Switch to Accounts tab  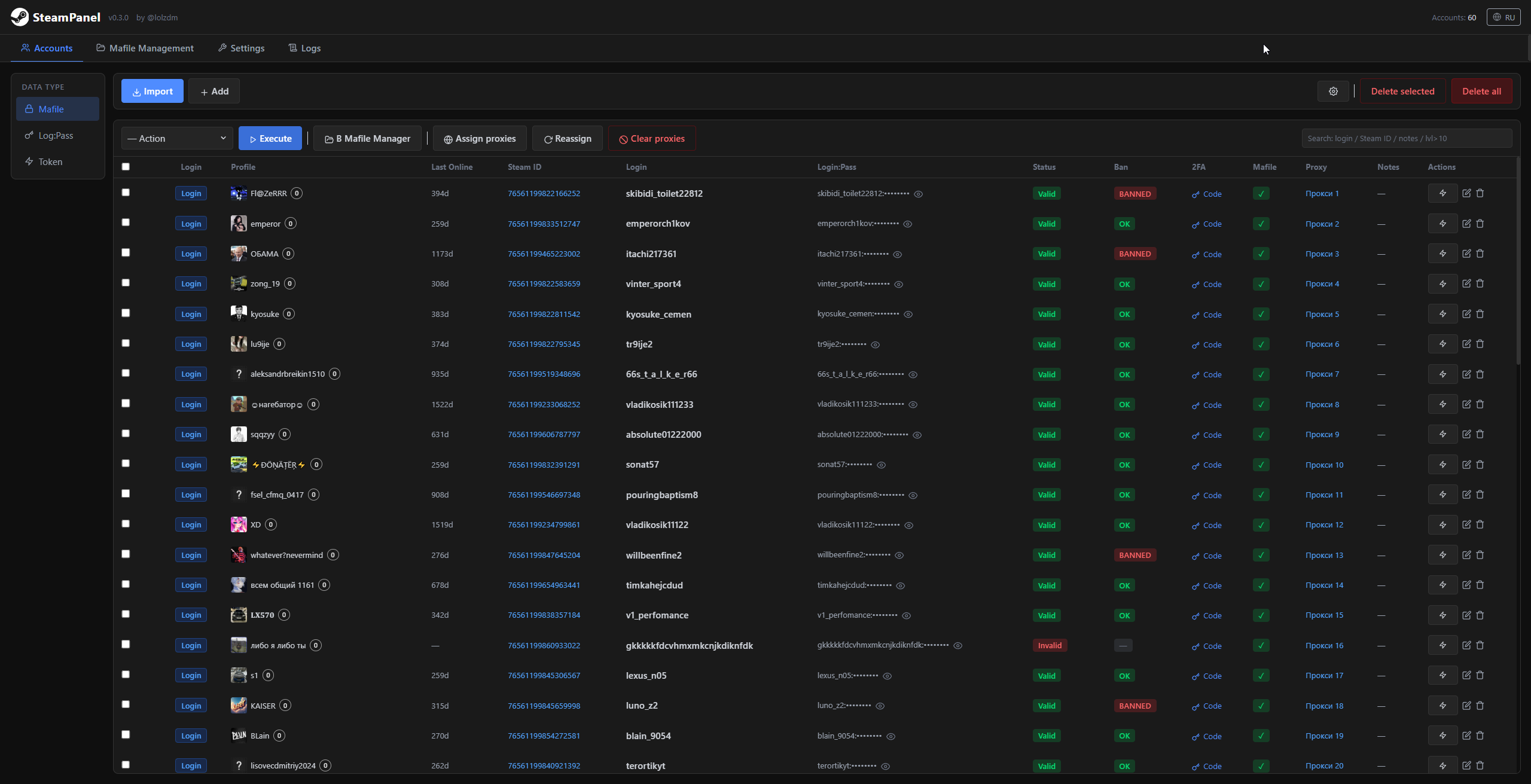tap(47, 48)
